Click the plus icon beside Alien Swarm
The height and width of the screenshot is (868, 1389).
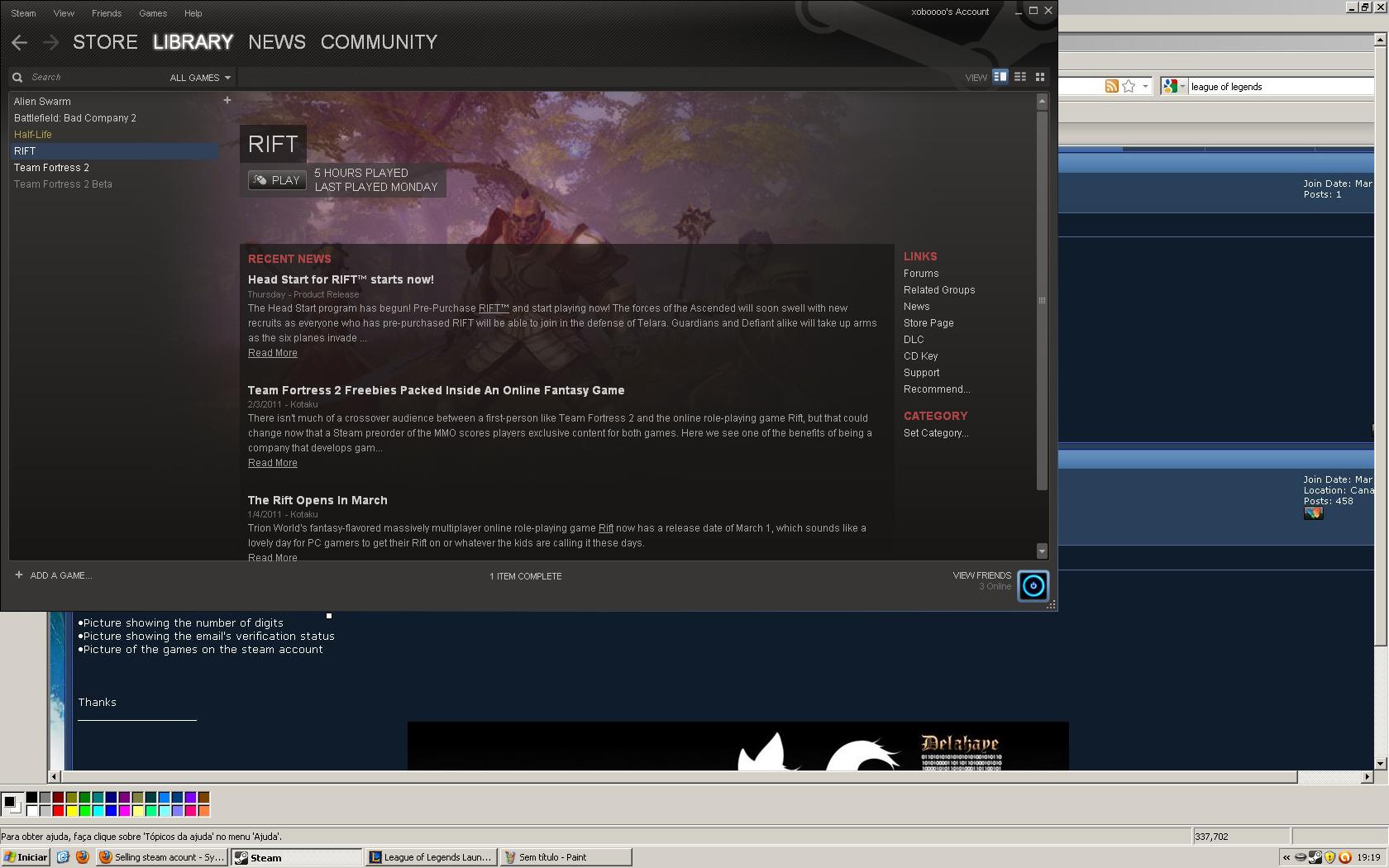[x=227, y=100]
